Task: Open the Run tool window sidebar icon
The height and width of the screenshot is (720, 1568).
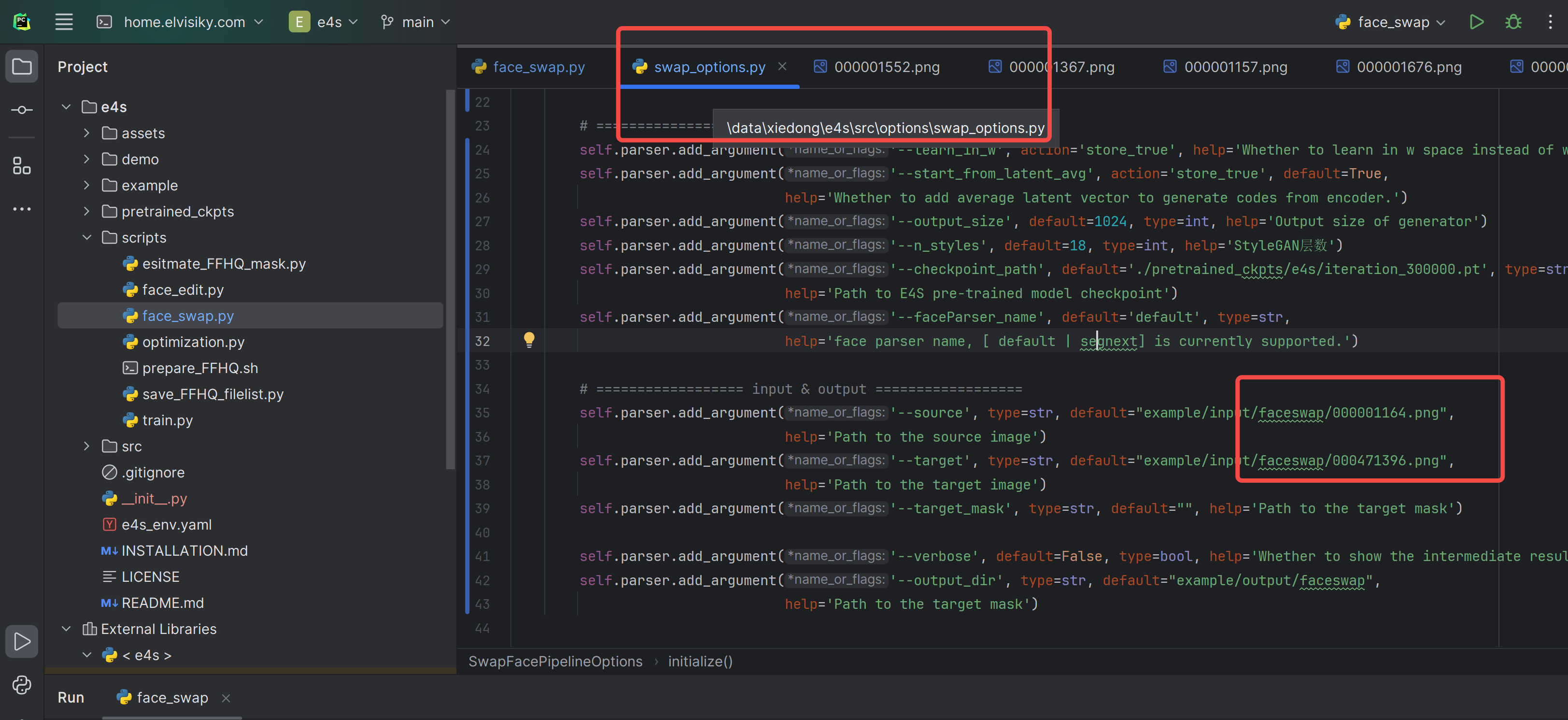Action: click(x=22, y=641)
